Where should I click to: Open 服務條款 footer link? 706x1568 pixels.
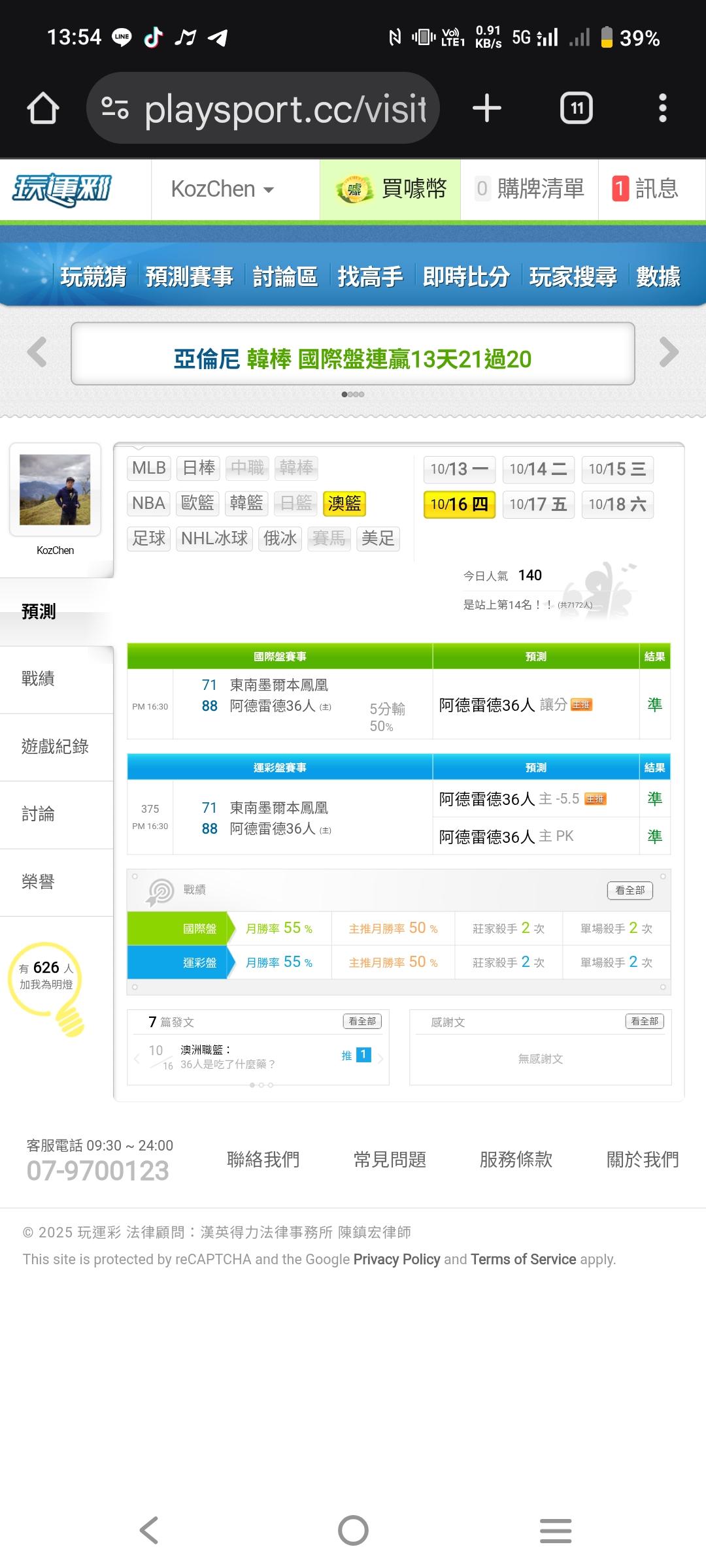point(516,1160)
